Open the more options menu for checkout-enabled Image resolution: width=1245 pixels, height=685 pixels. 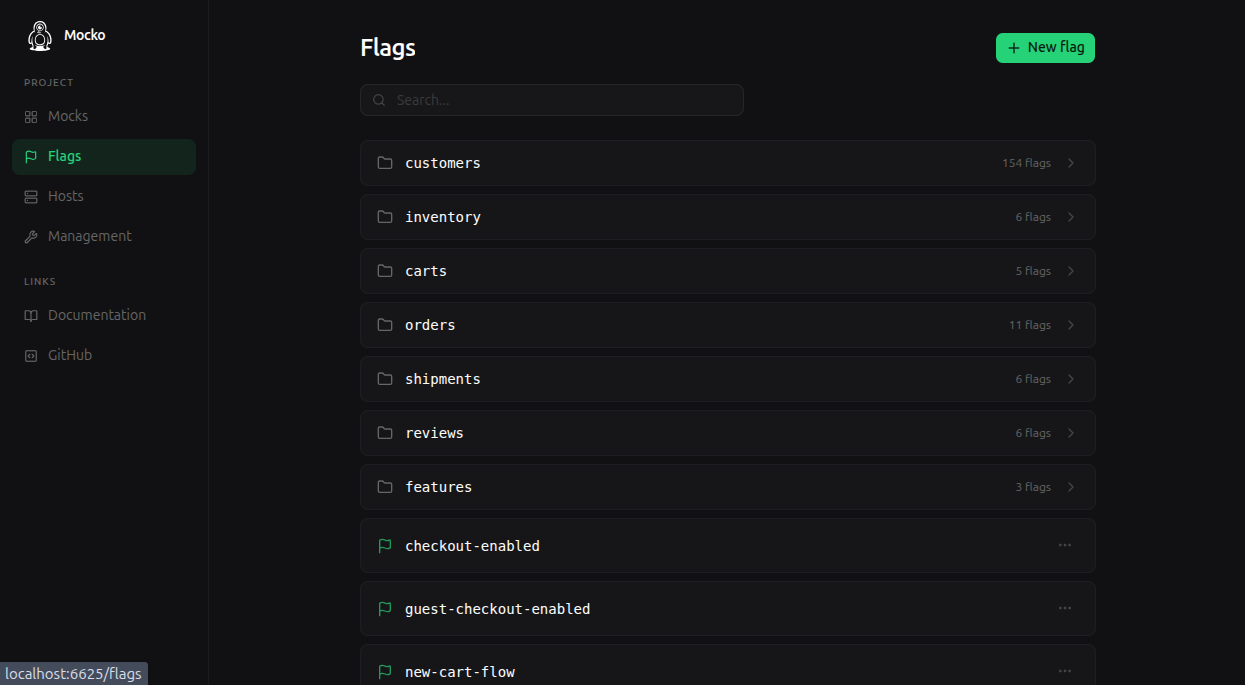(x=1065, y=545)
